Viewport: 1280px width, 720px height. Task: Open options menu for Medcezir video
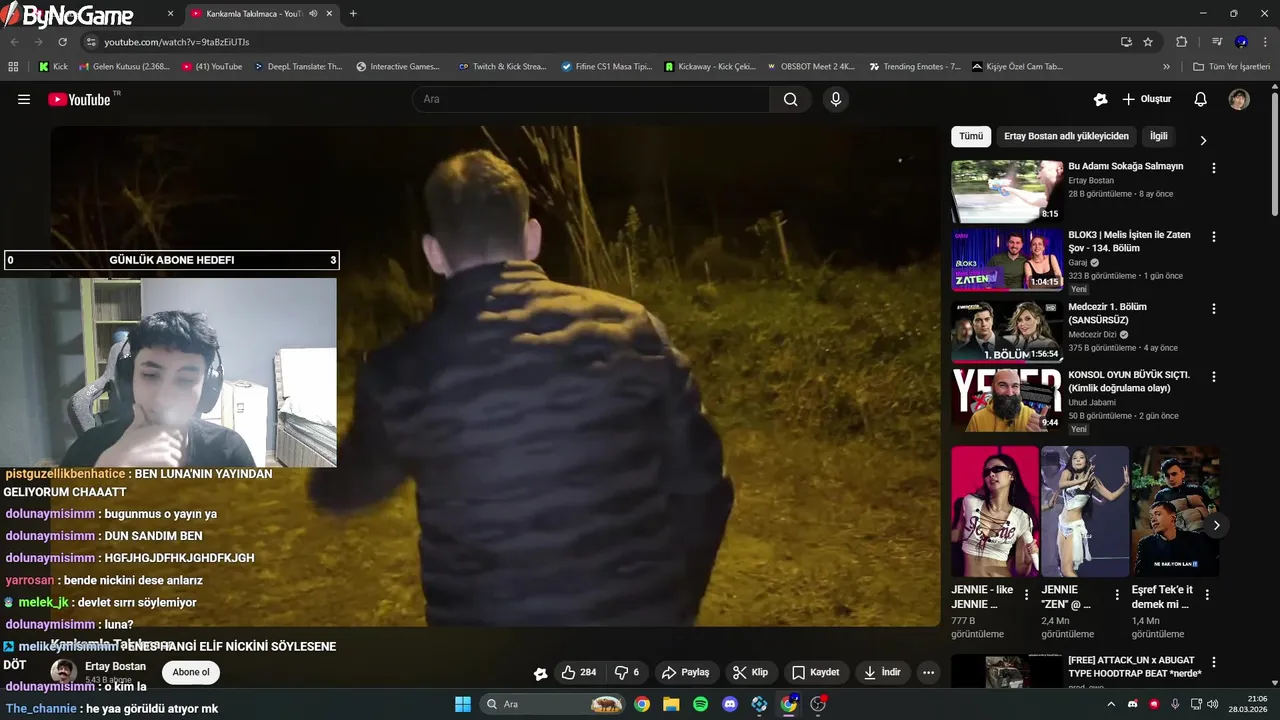tap(1214, 309)
